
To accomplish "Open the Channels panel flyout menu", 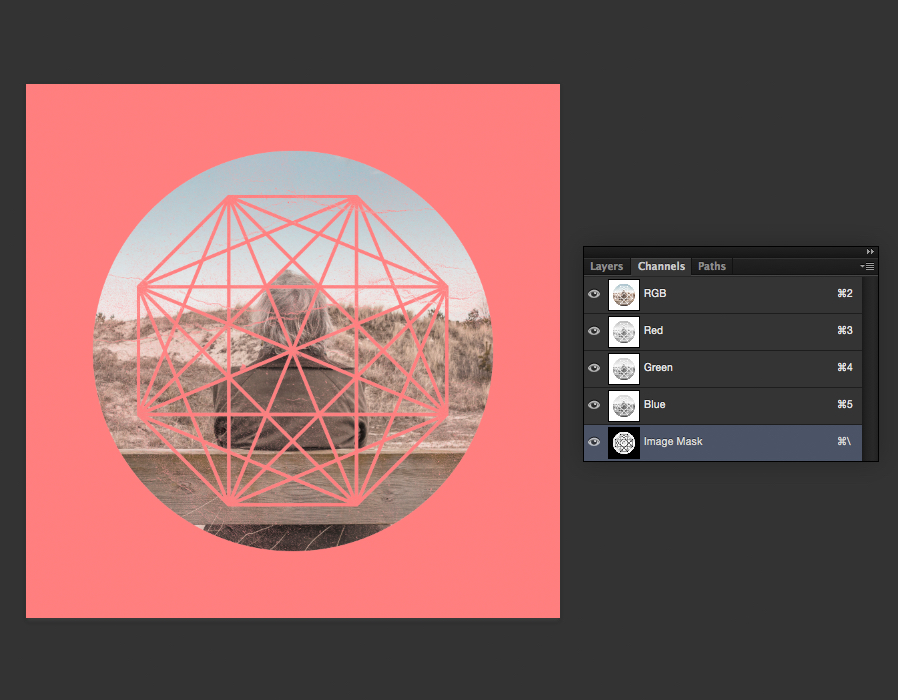I will 867,266.
